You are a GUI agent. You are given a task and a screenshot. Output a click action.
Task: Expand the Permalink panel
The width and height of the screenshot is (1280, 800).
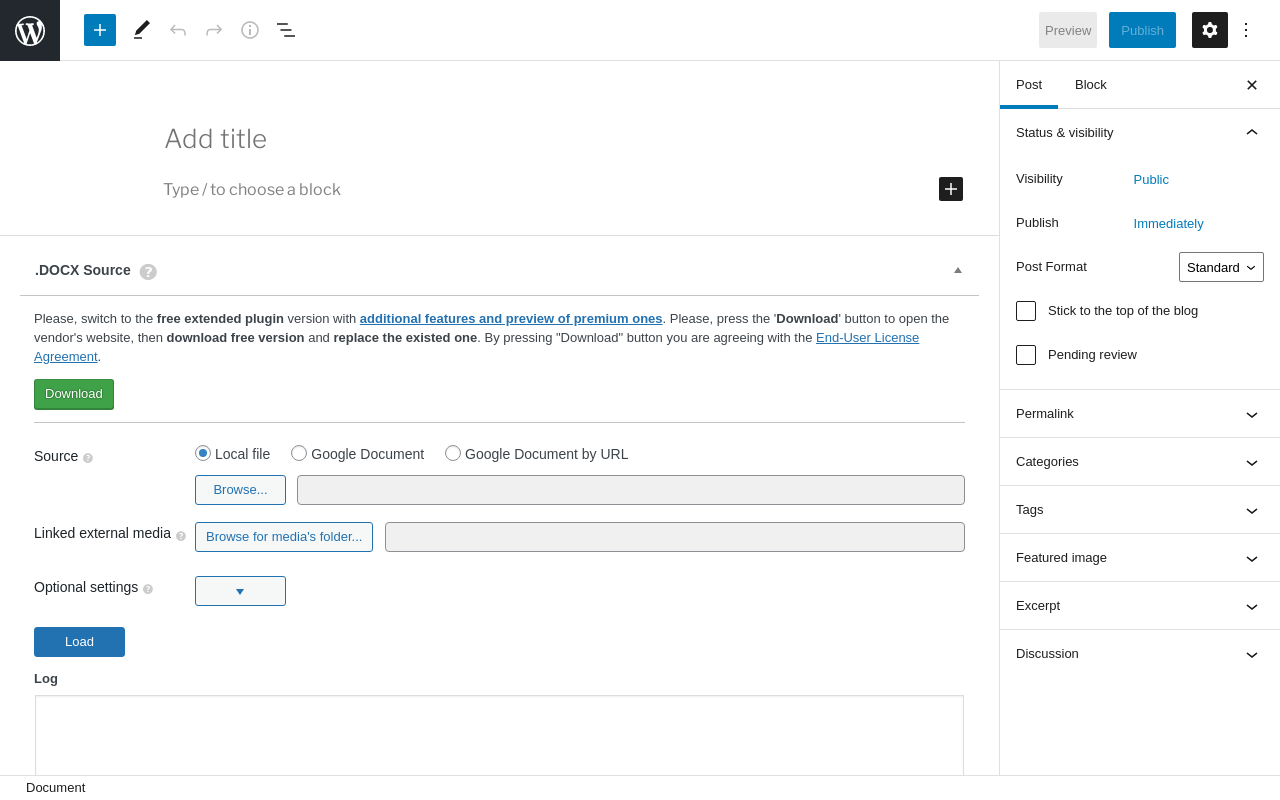click(x=1139, y=414)
